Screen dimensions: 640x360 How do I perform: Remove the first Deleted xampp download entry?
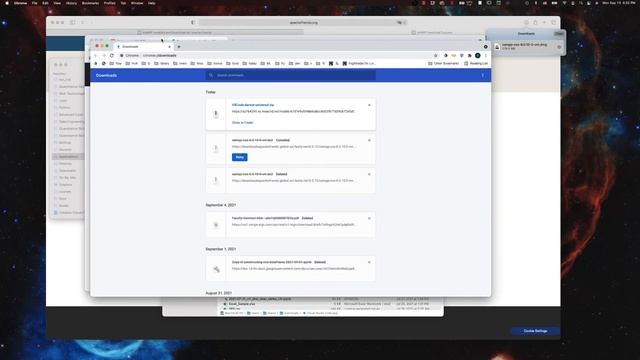pyautogui.click(x=369, y=174)
